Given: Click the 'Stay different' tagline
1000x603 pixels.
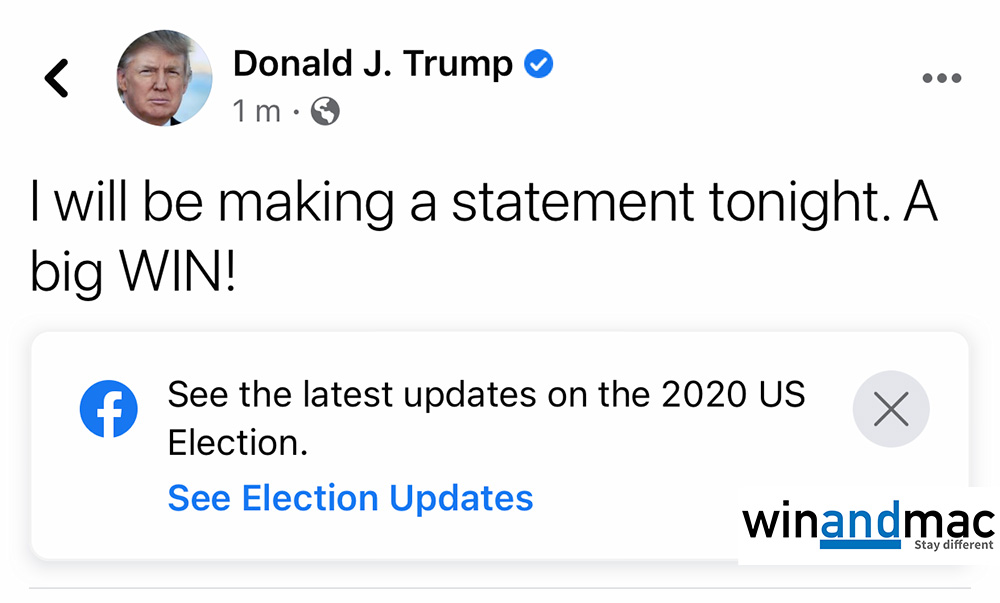Looking at the screenshot, I should [x=953, y=545].
